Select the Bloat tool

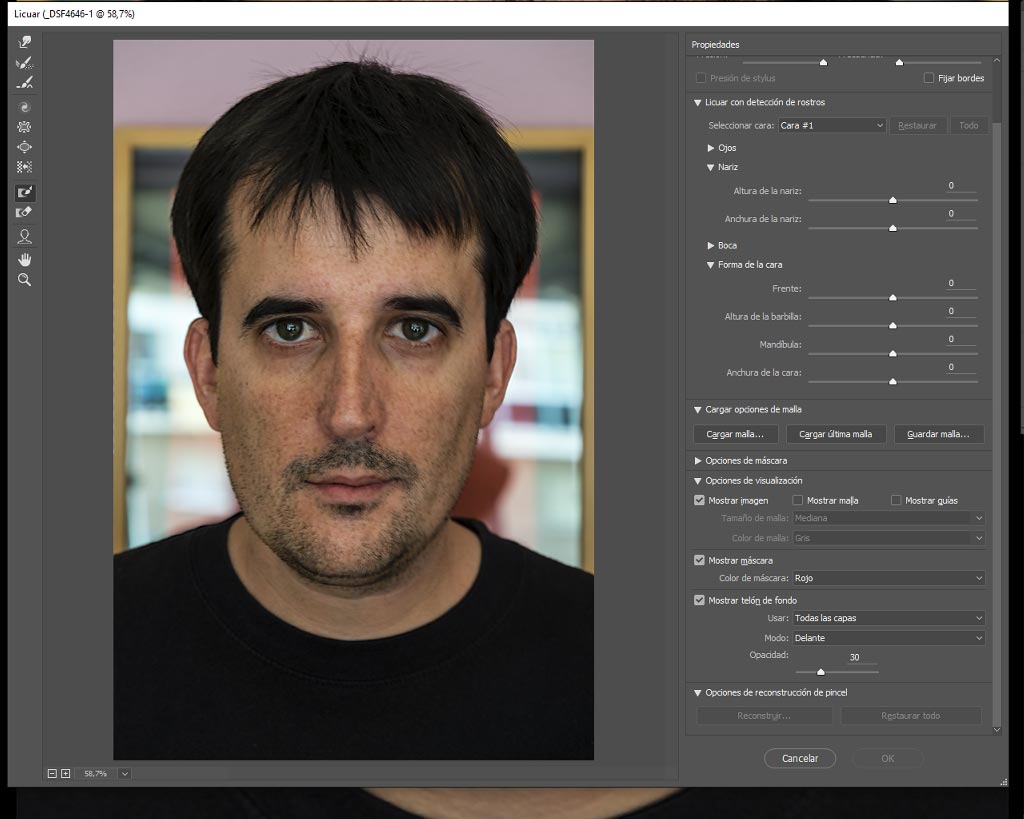tap(25, 147)
